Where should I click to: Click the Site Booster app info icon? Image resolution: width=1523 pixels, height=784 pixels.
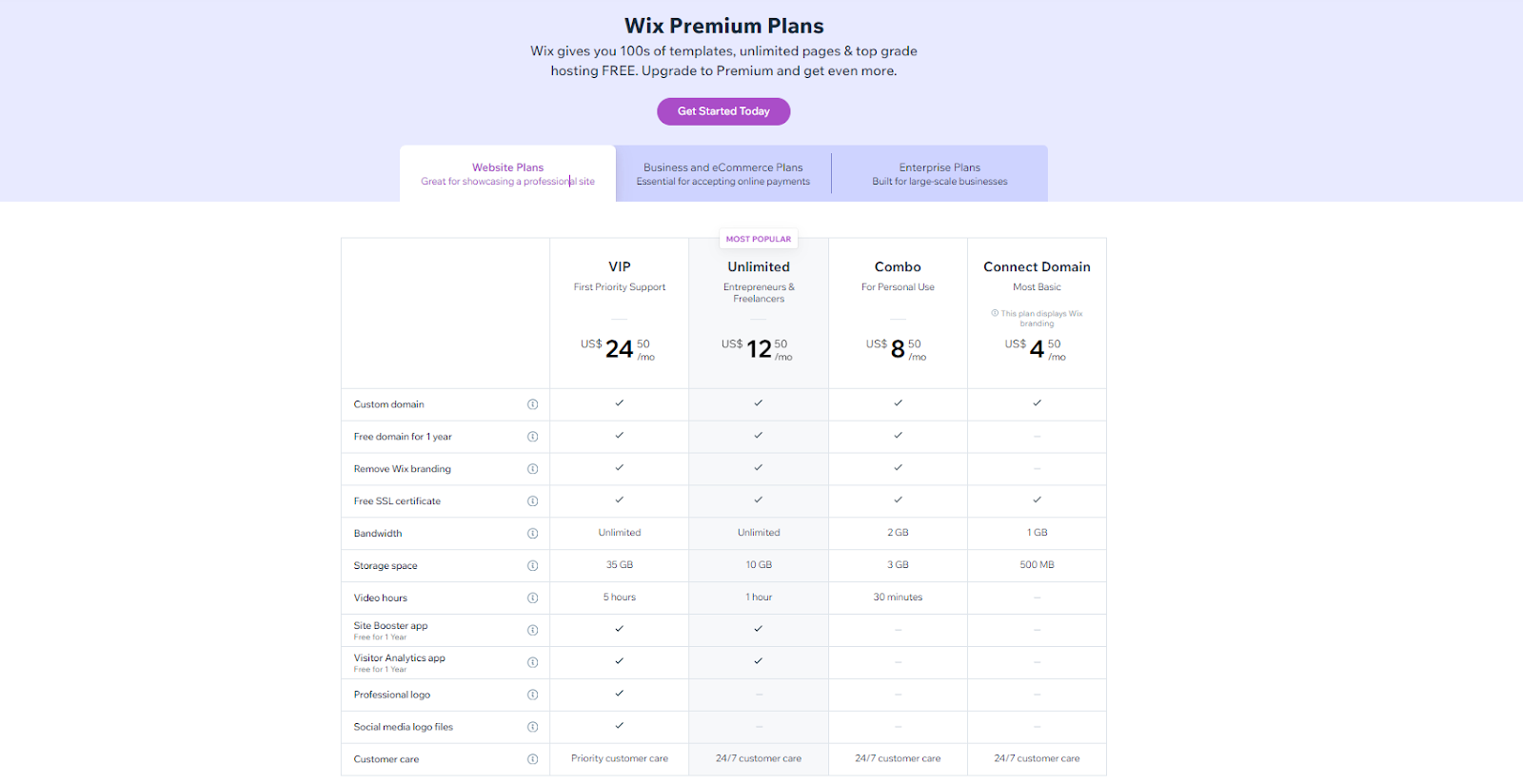531,629
